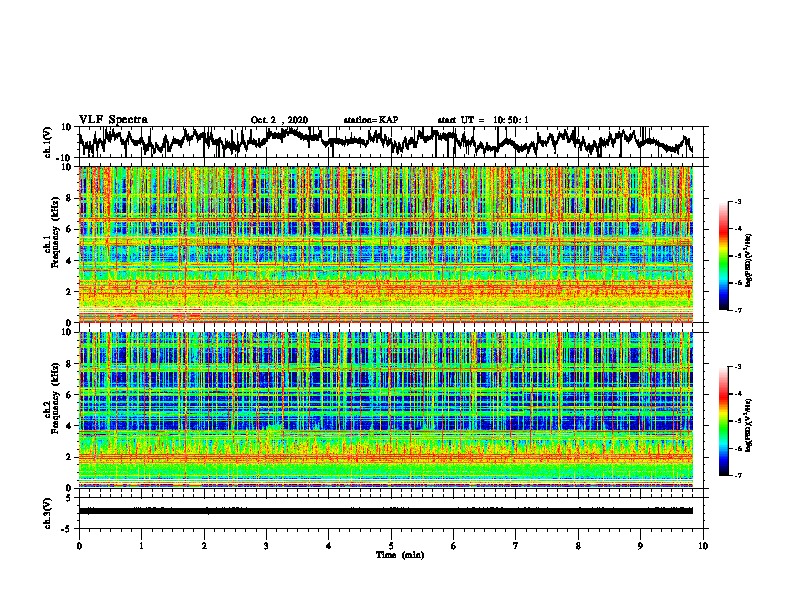
Task: Click the "-5" tick on ch.3 axis
Action: coord(68,529)
